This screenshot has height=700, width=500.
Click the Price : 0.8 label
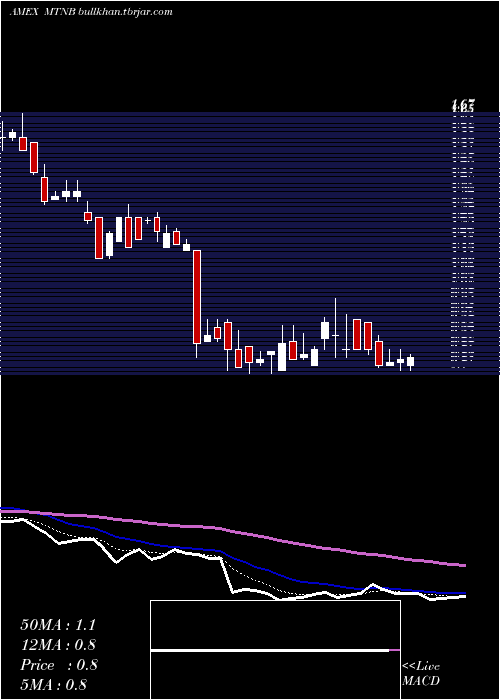(58, 665)
